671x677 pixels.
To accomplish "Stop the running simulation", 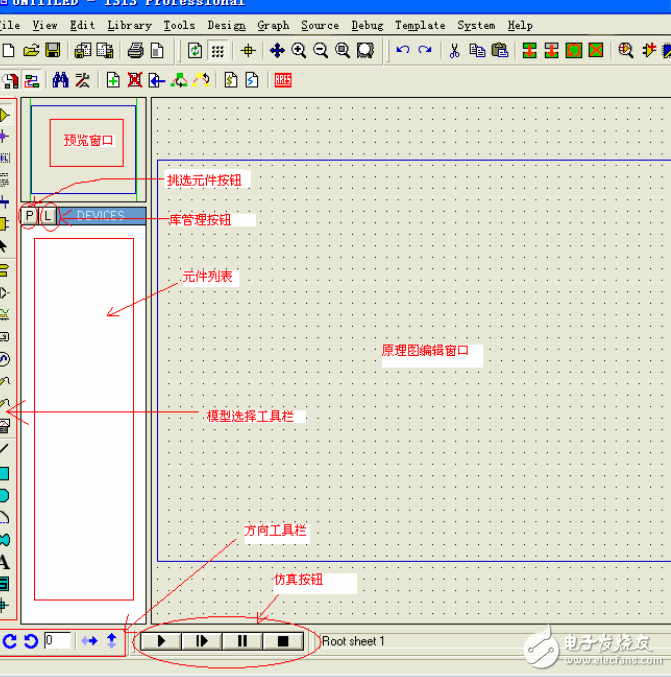I will click(x=283, y=641).
